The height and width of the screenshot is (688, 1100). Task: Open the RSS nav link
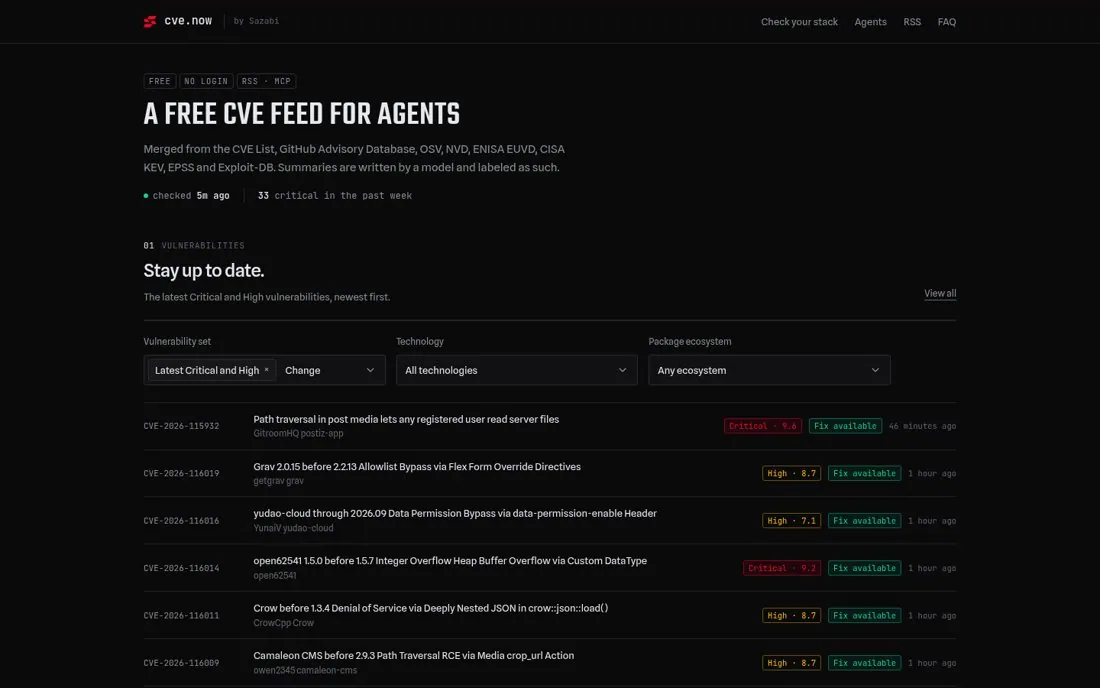(x=912, y=22)
